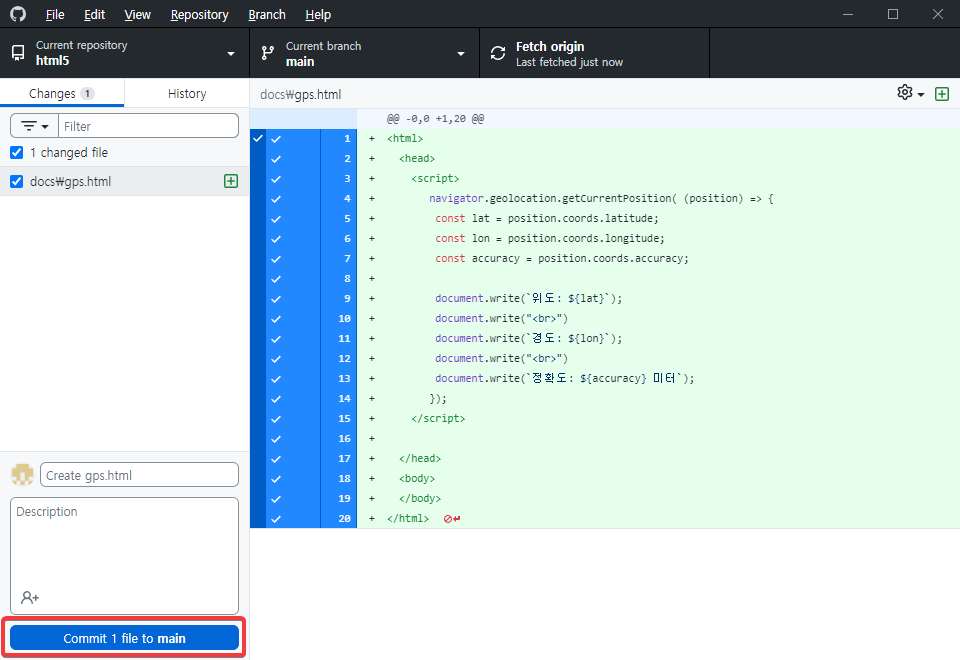Click the green plus beside docs\gps.html
Screen dimensions: 960x660
pyautogui.click(x=231, y=181)
